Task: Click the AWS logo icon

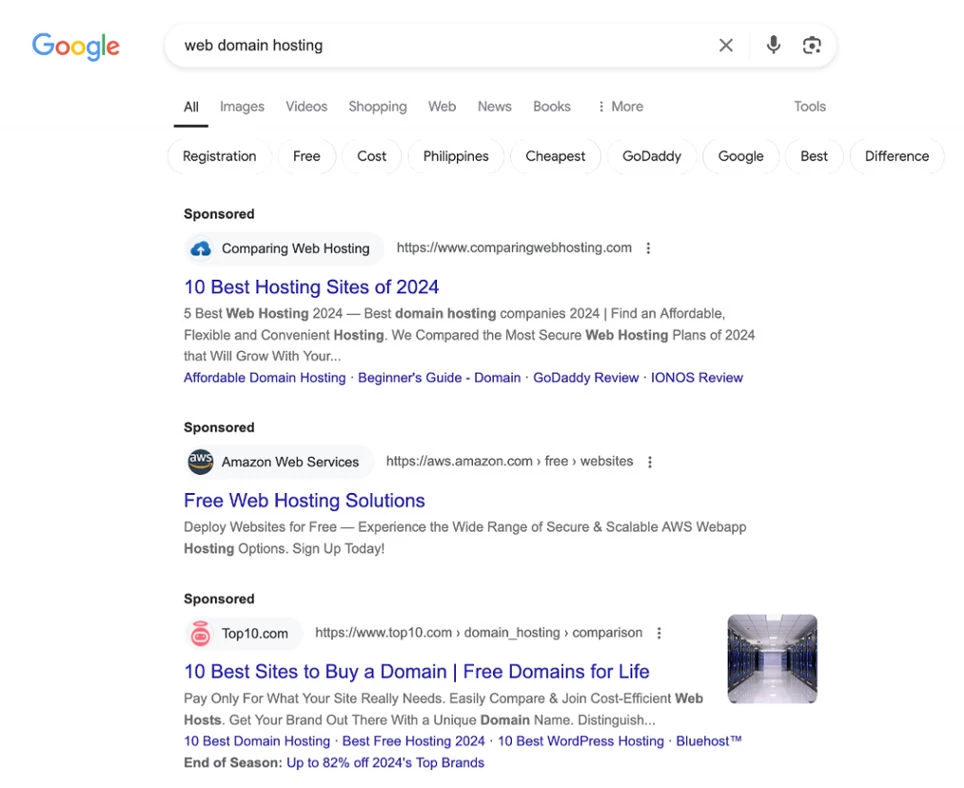Action: [x=200, y=462]
